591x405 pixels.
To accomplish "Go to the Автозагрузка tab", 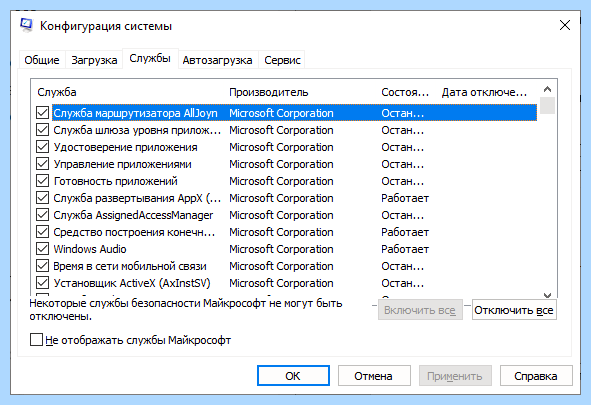I will click(217, 60).
